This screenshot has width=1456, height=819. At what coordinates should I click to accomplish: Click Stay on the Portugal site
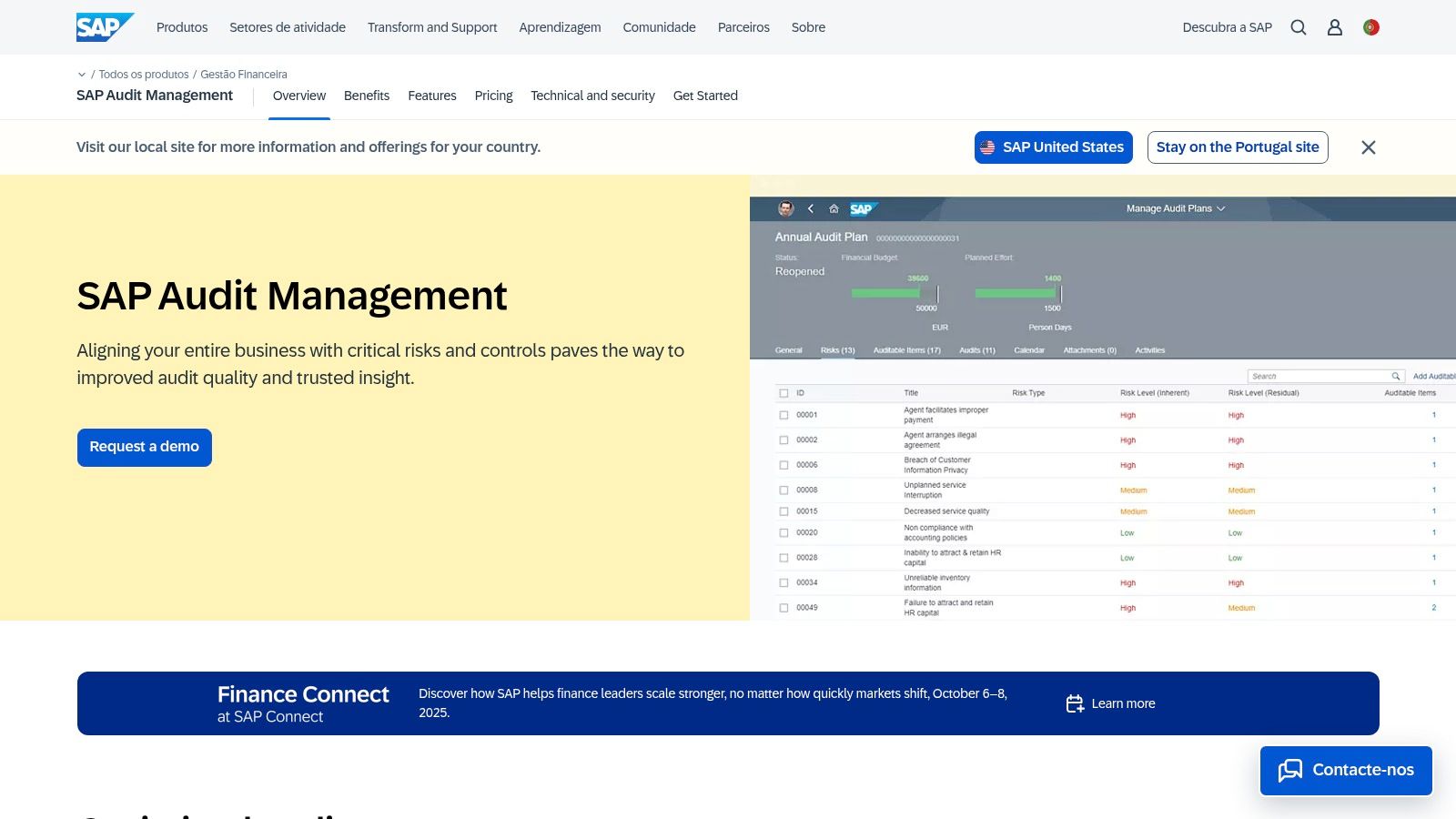[1238, 147]
